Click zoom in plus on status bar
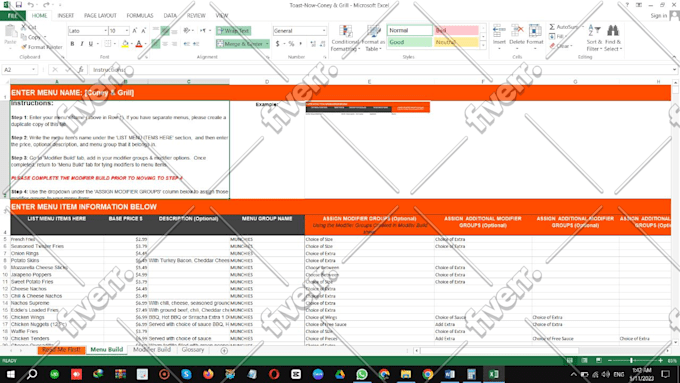 pos(660,360)
